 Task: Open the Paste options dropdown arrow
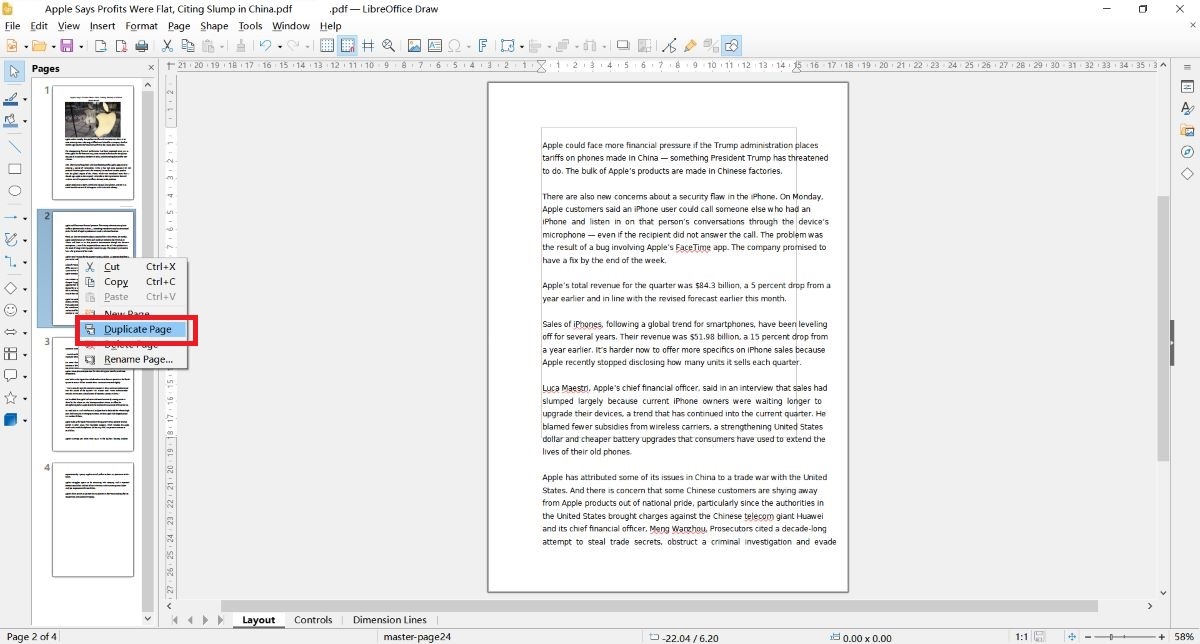(222, 45)
